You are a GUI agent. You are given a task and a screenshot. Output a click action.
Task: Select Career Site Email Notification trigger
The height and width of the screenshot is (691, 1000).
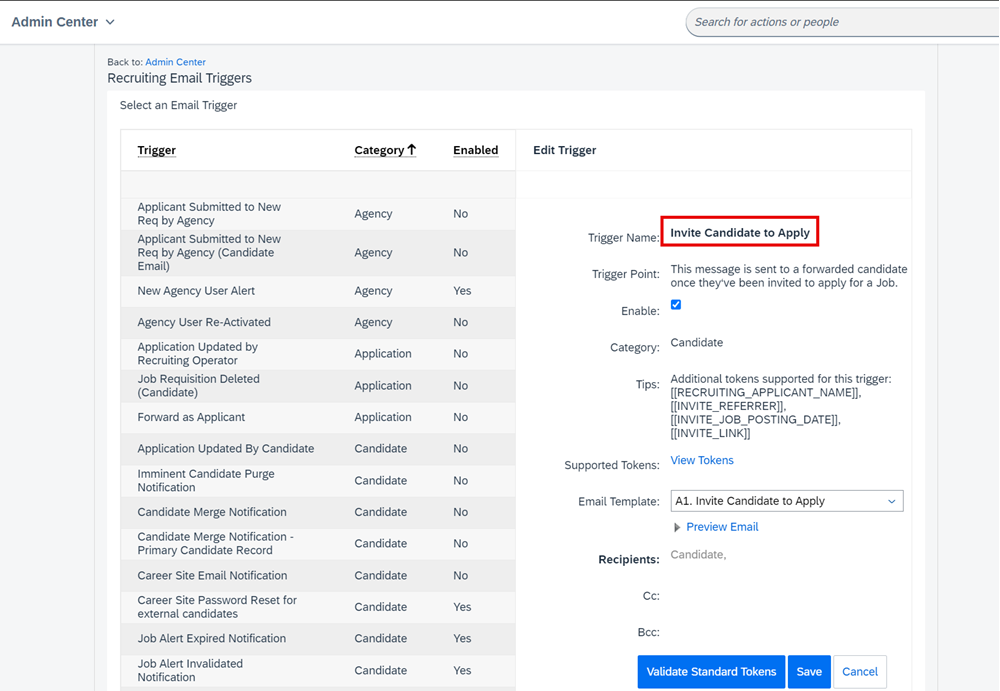tap(212, 576)
